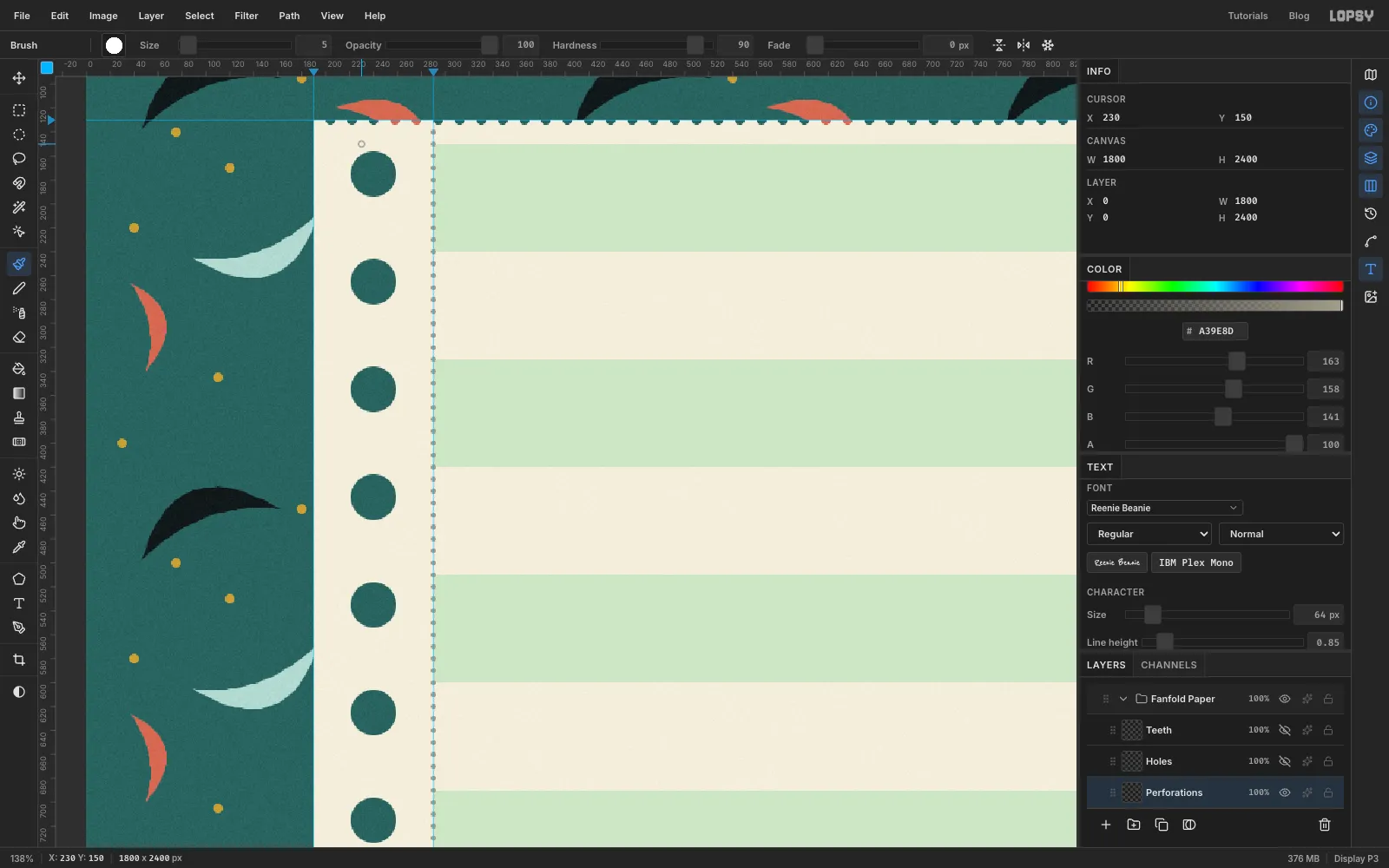Image resolution: width=1389 pixels, height=868 pixels.
Task: Select the Crop tool
Action: click(x=19, y=660)
